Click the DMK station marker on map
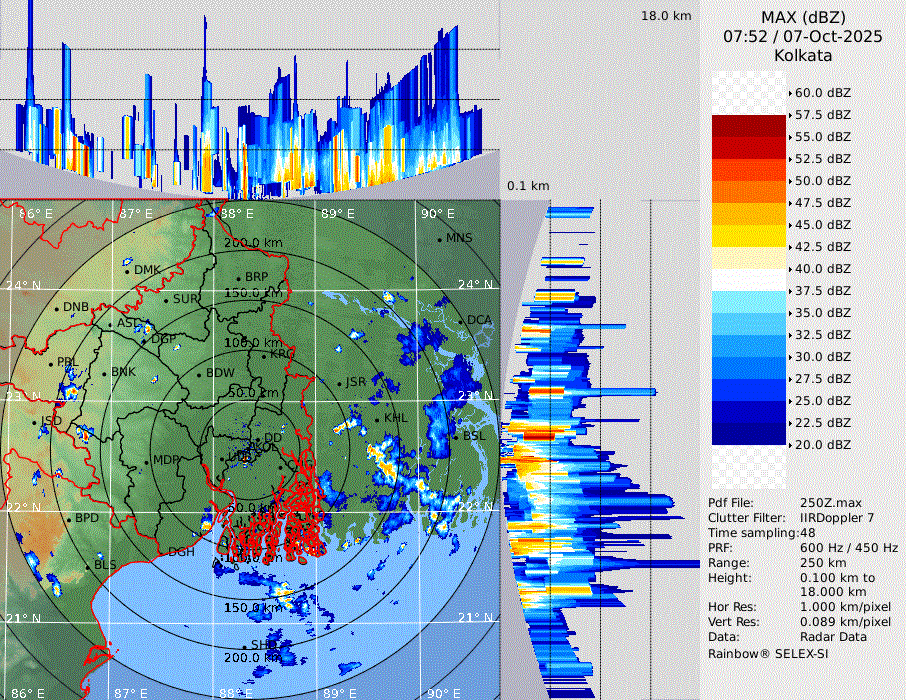Image resolution: width=906 pixels, height=700 pixels. 127,271
